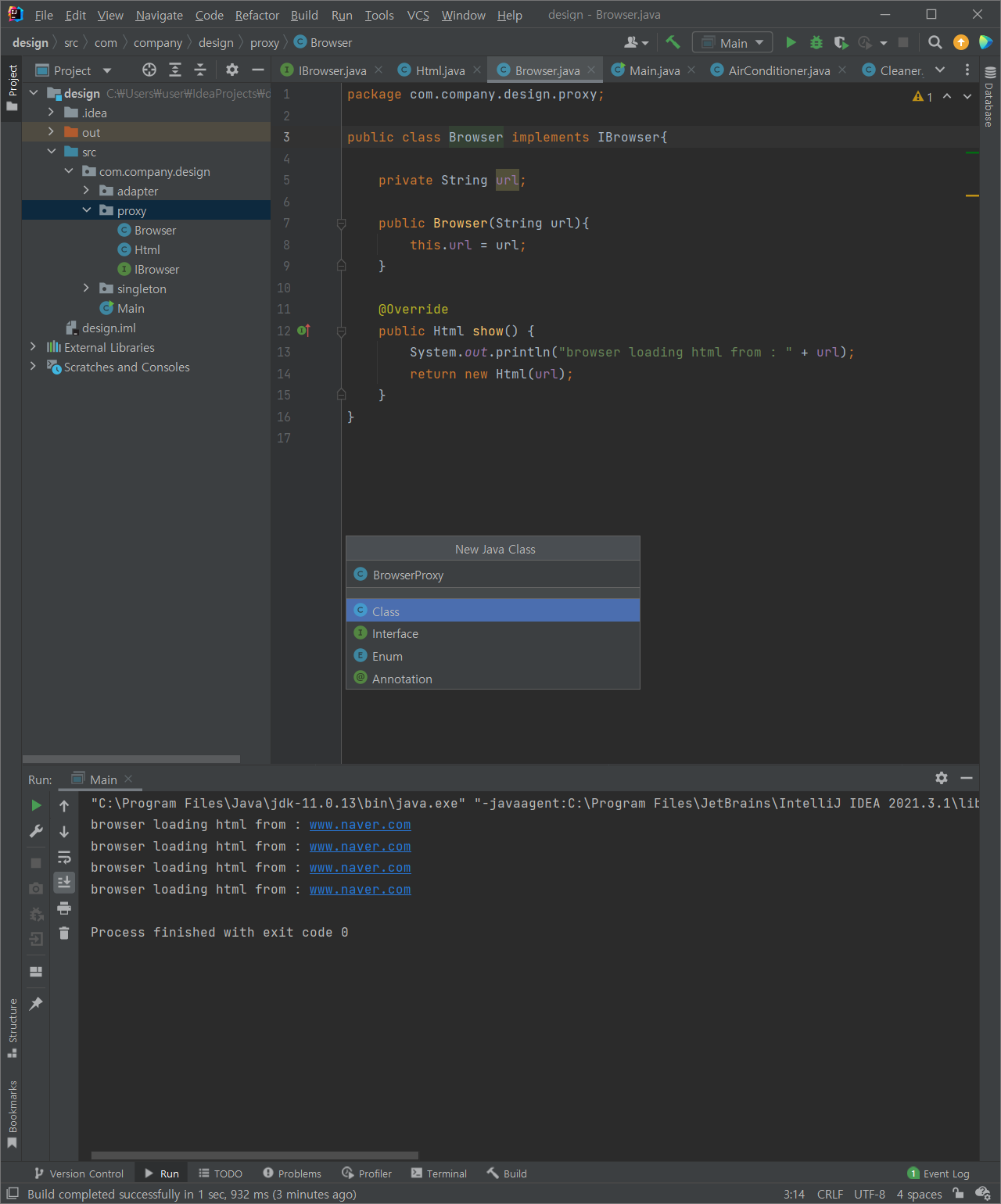The image size is (1001, 1204).
Task: Open the Navigate menu
Action: 159,15
